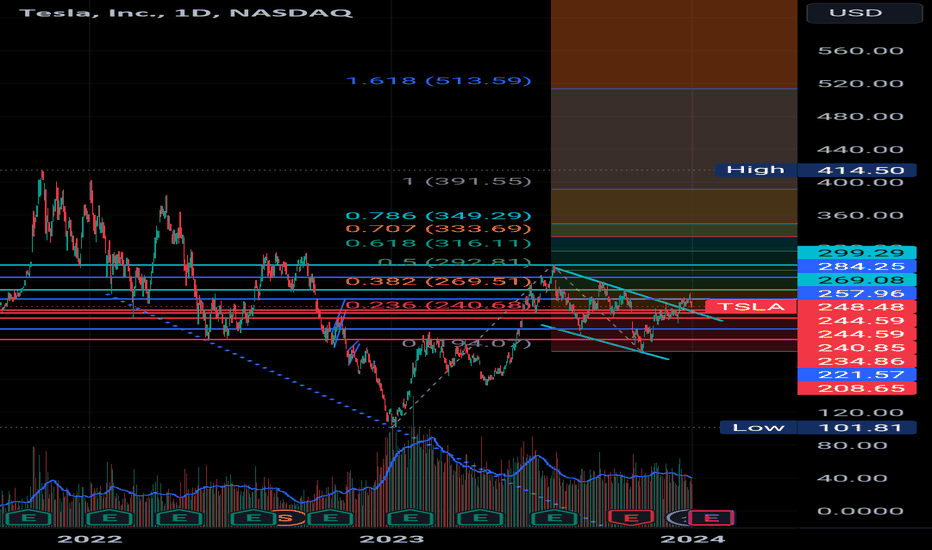Select the 414.50 high price label
The height and width of the screenshot is (550, 932).
(x=857, y=170)
